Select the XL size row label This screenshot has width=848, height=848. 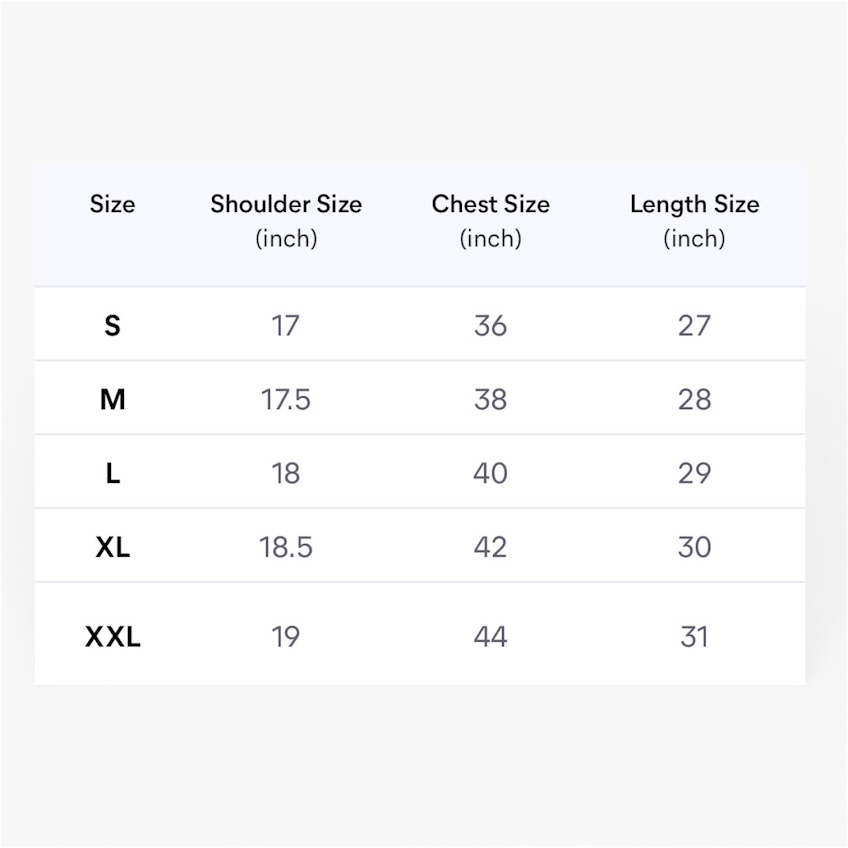click(112, 547)
